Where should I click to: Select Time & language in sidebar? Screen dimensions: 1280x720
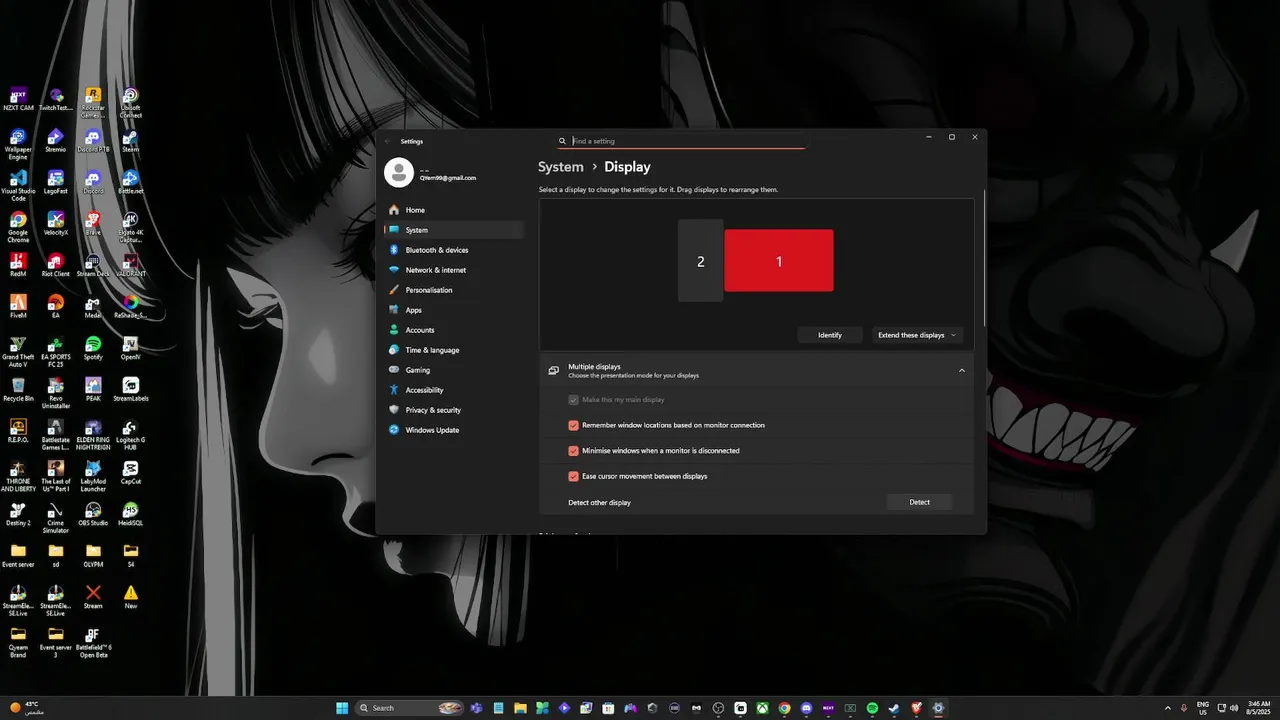click(453, 350)
